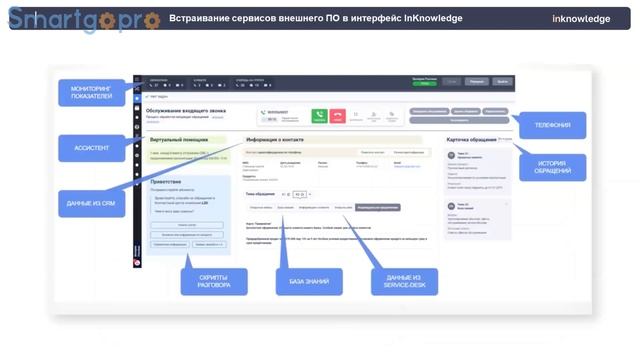Open the first appeal history card
640x360 pixels.
pyautogui.click(x=477, y=171)
